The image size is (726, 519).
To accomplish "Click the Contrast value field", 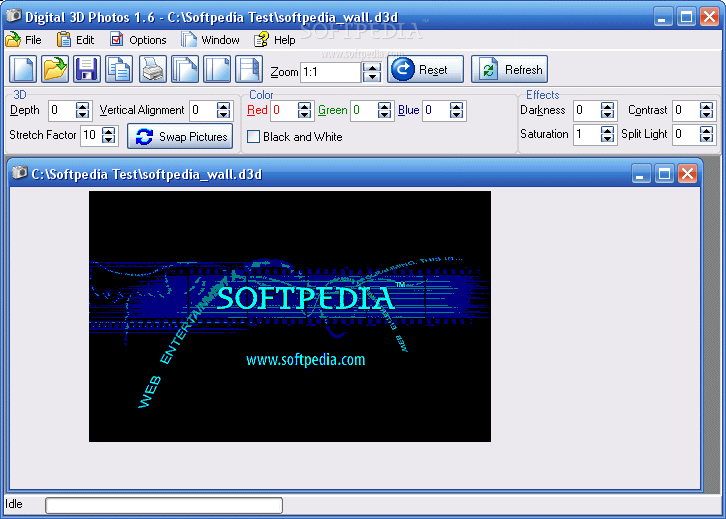I will pyautogui.click(x=686, y=110).
